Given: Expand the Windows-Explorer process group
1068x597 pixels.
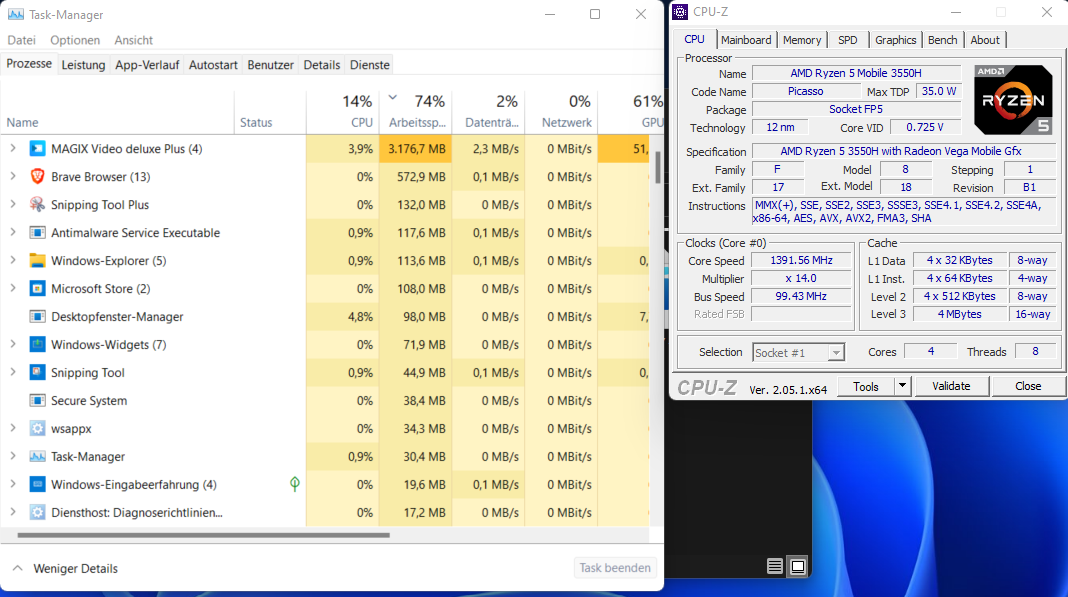Looking at the screenshot, I should pyautogui.click(x=12, y=260).
